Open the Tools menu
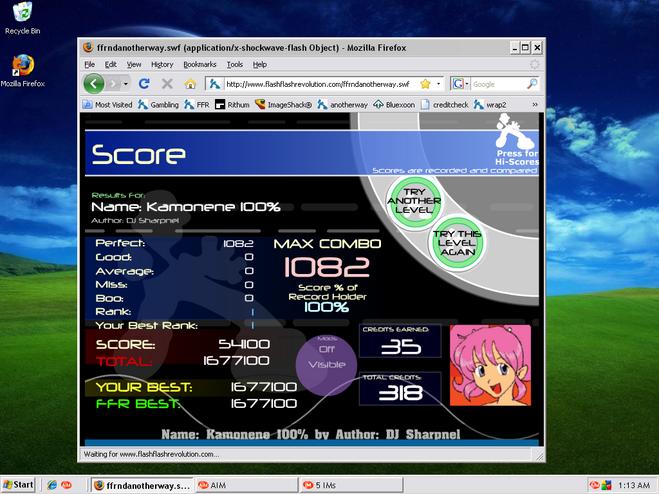This screenshot has height=494, width=659. 235,64
